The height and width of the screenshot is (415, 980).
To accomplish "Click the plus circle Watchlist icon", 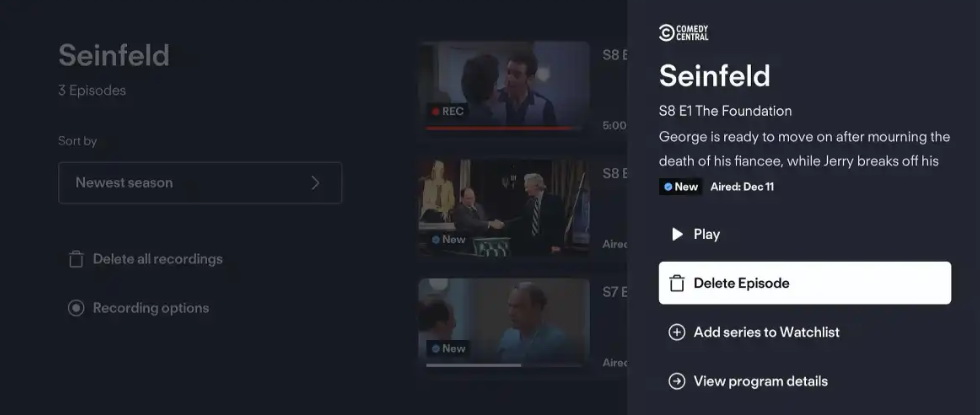I will [x=677, y=332].
